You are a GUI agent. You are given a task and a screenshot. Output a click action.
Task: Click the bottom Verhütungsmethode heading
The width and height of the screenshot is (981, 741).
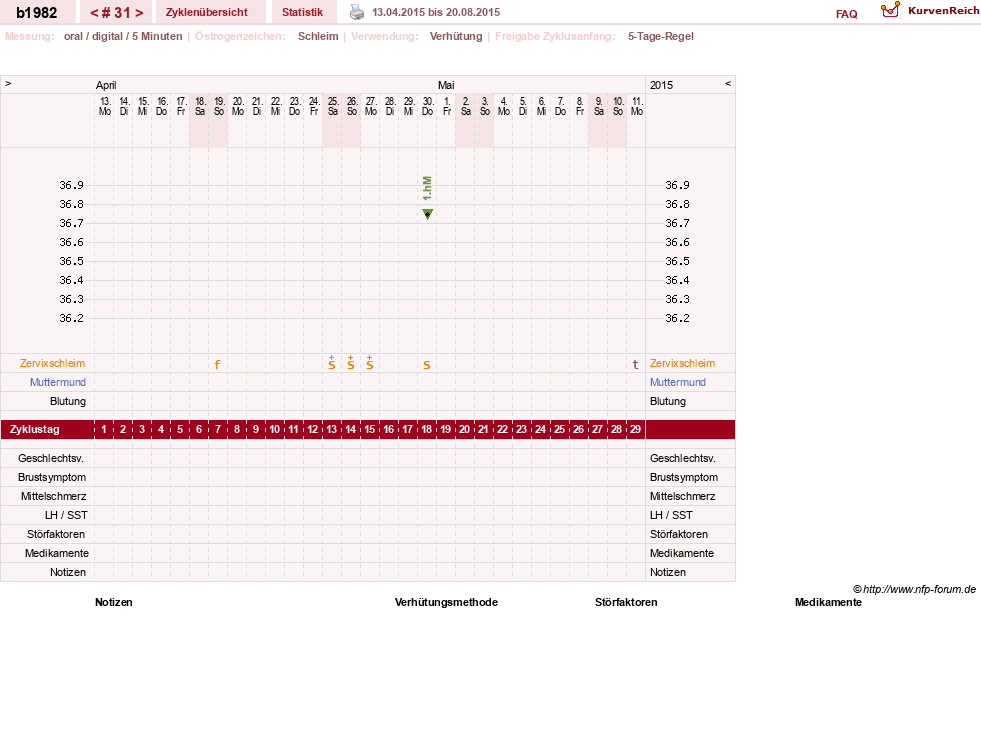[x=446, y=602]
